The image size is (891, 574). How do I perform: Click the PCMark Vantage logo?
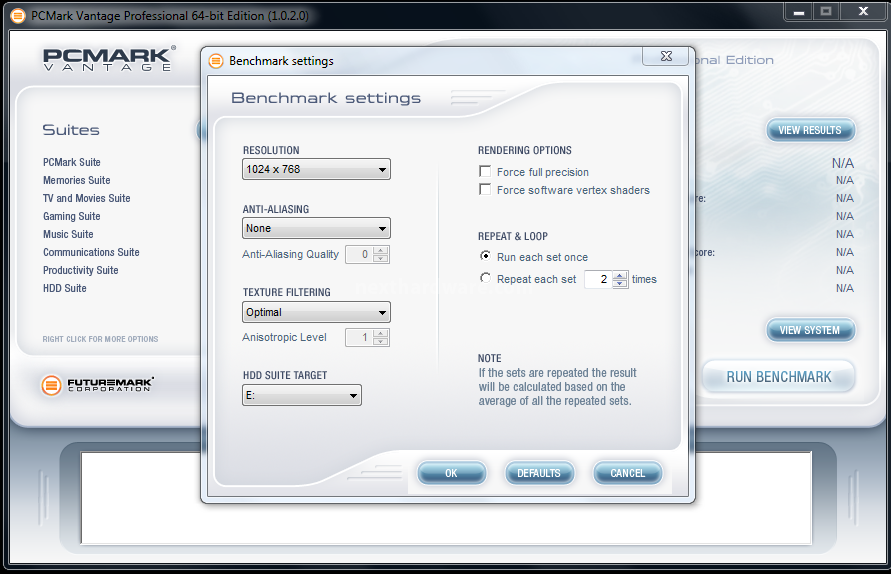point(110,58)
